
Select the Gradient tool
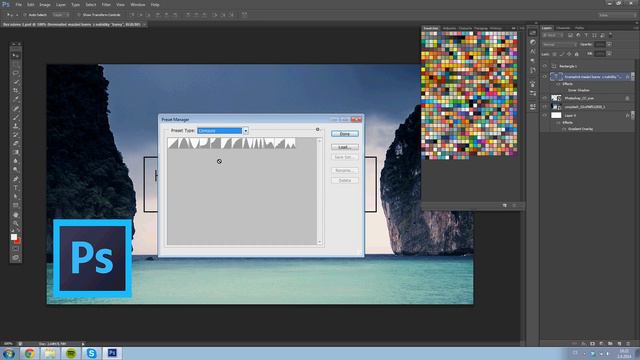[16, 152]
